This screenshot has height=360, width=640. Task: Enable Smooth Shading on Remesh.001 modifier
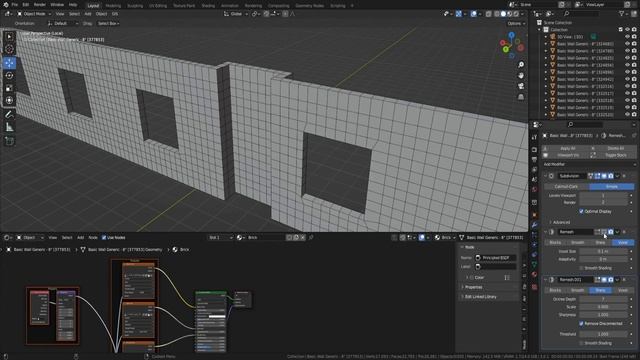[581, 343]
